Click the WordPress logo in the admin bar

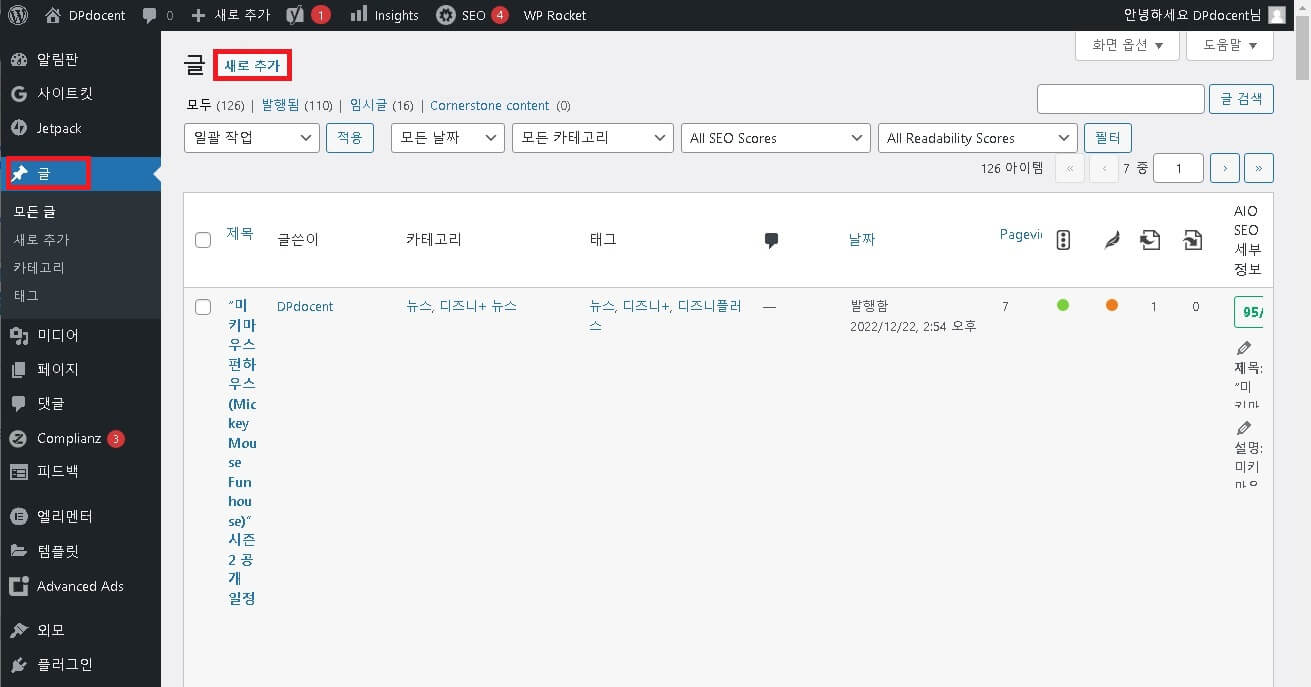coord(17,15)
